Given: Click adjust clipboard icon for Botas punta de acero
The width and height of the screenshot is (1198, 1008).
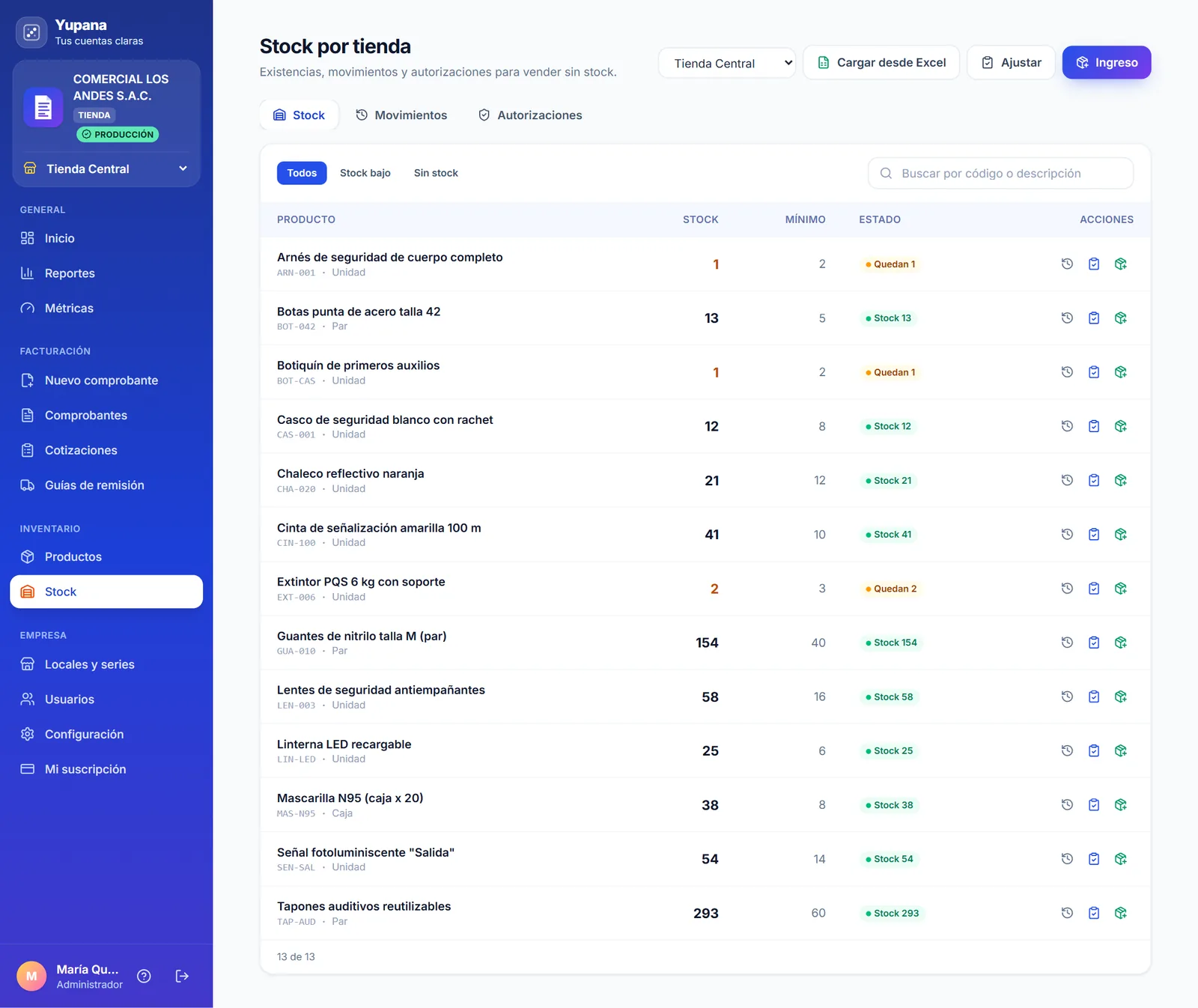Looking at the screenshot, I should [1094, 318].
